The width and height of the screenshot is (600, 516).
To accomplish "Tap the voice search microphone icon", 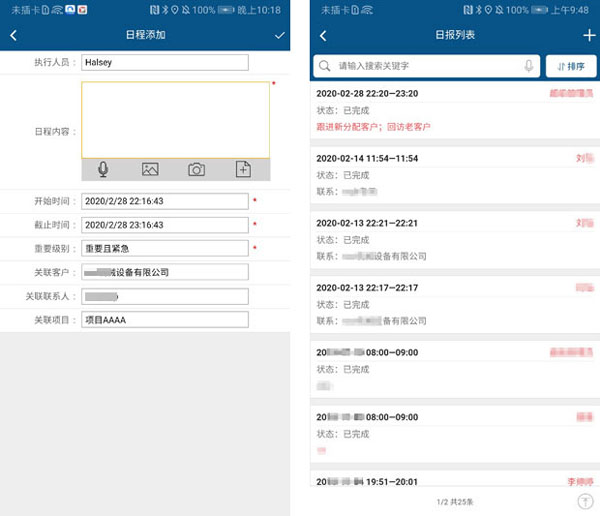I will click(x=528, y=66).
